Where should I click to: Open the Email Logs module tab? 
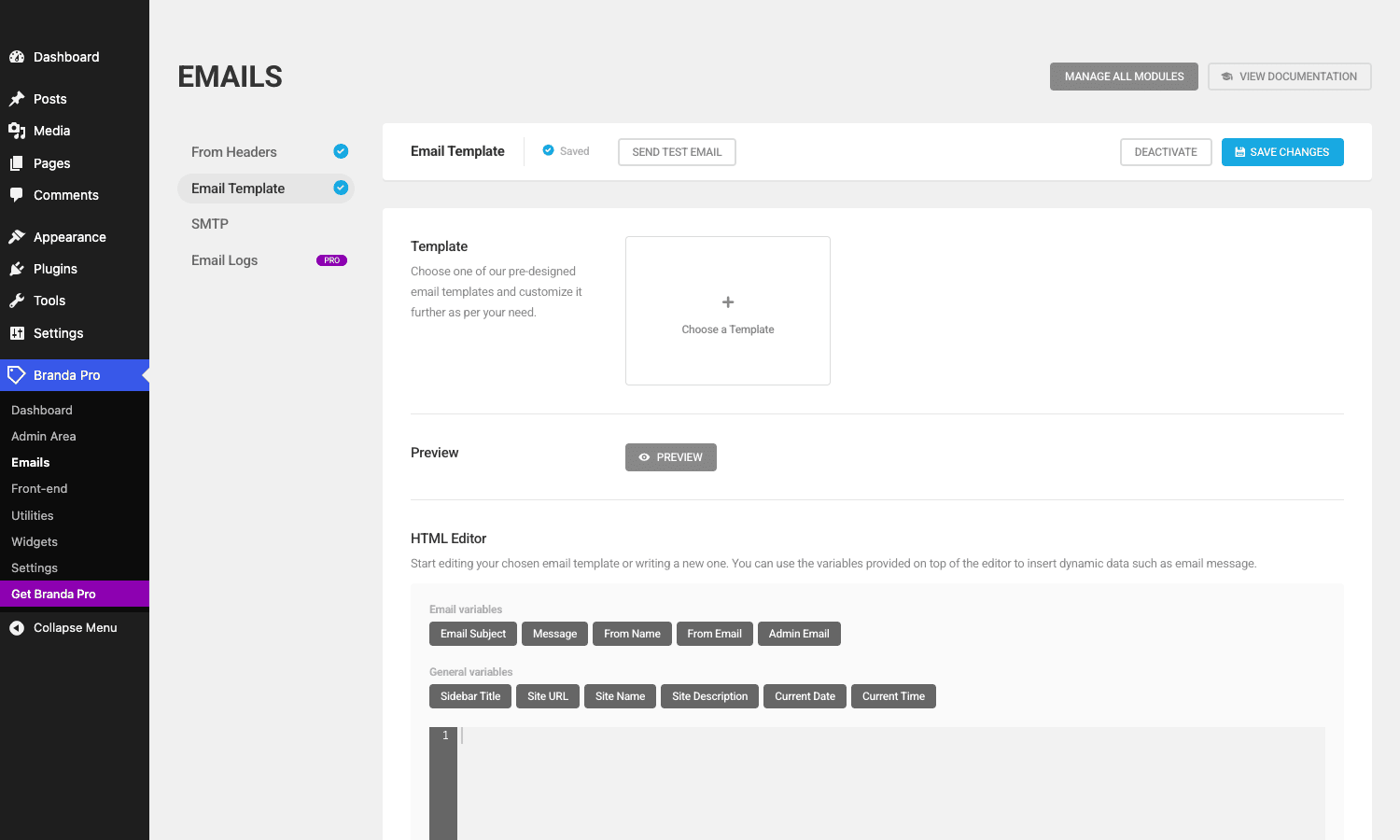click(266, 260)
